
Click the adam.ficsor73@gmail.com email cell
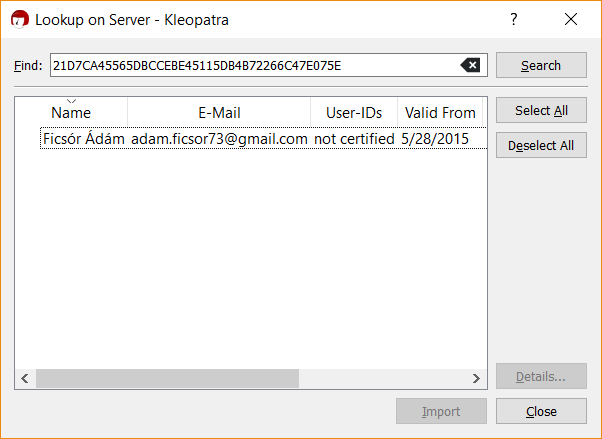pos(219,139)
